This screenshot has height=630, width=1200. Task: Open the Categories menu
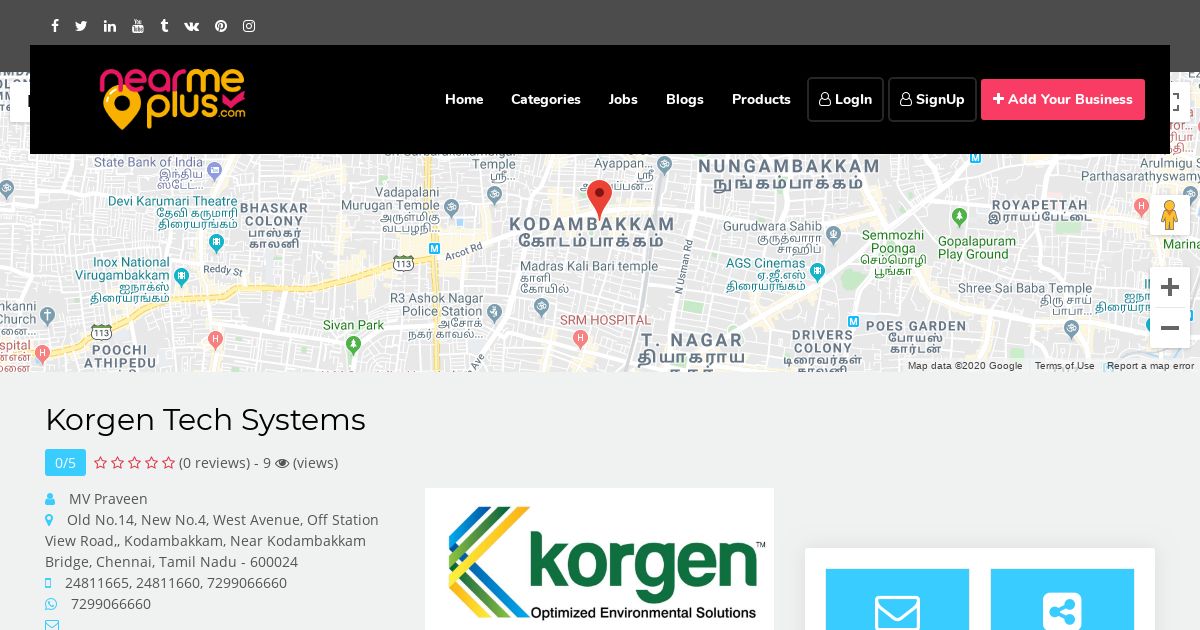tap(546, 99)
